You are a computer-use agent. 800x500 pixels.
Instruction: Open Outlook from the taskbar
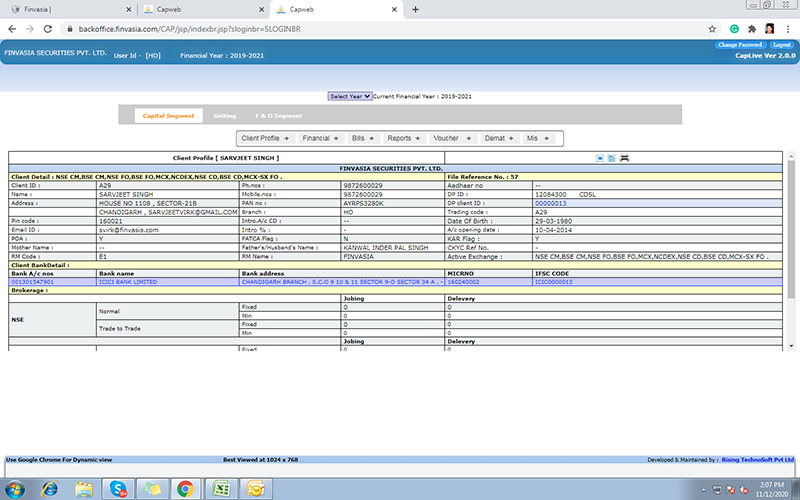(x=256, y=489)
